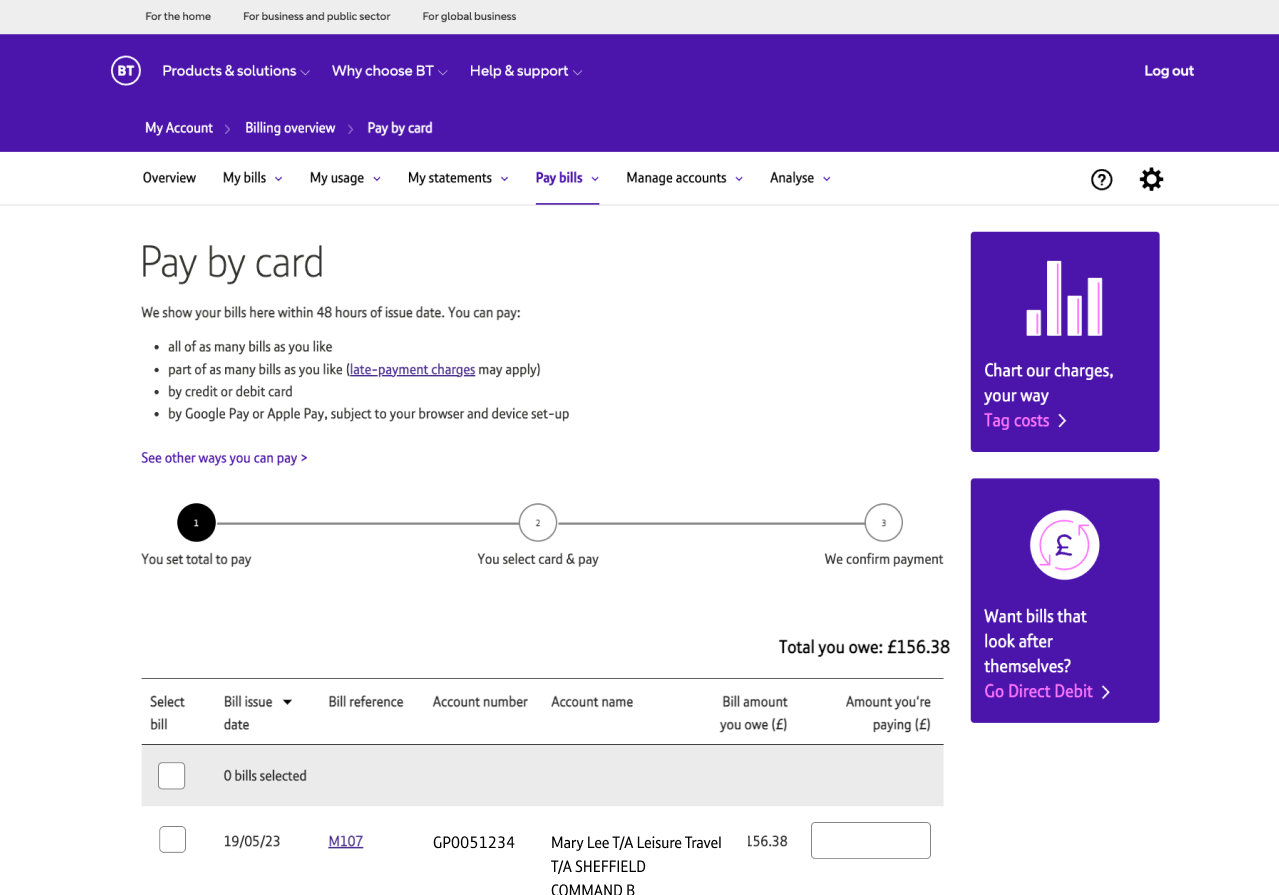Click the We confirm payment label
Viewport: 1279px width, 895px height.
884,560
